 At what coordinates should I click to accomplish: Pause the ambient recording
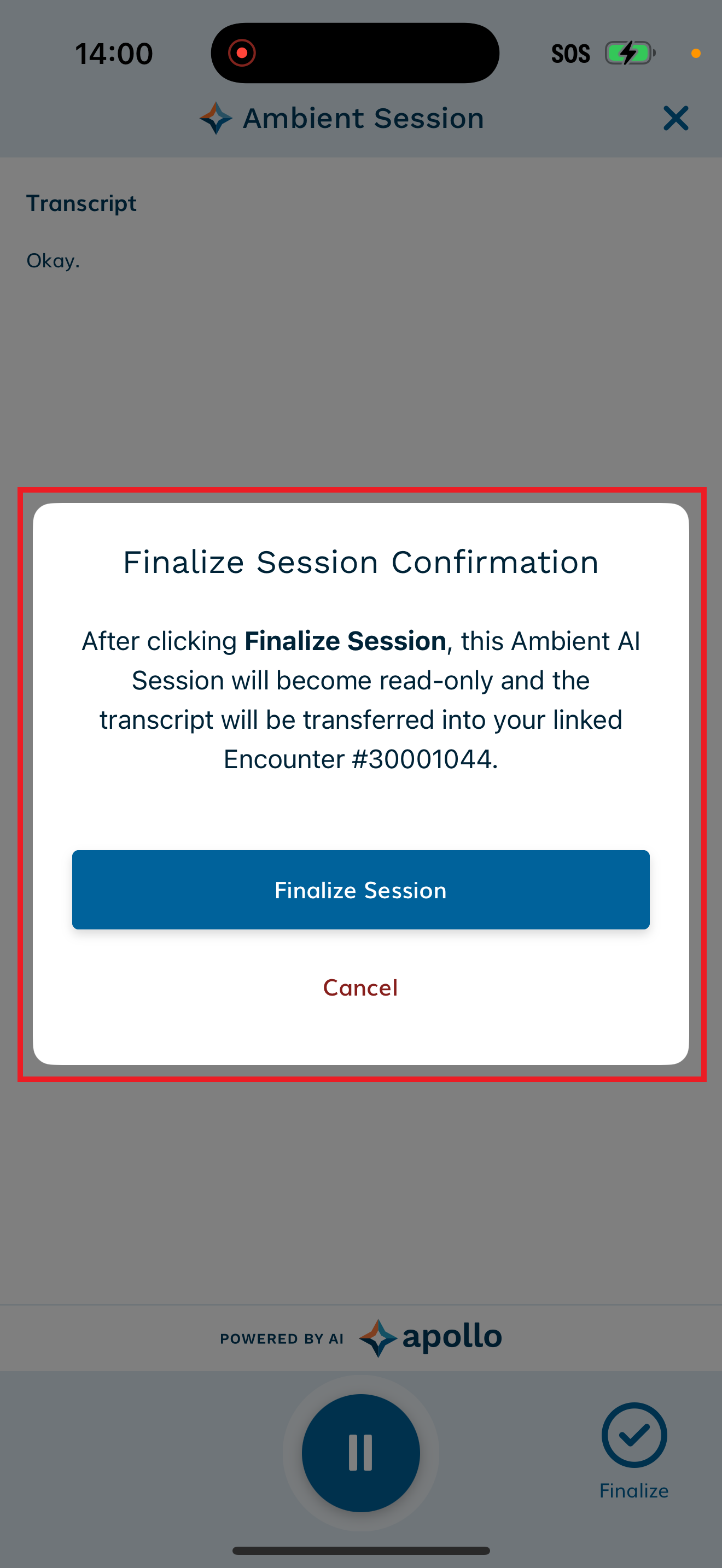tap(360, 1452)
